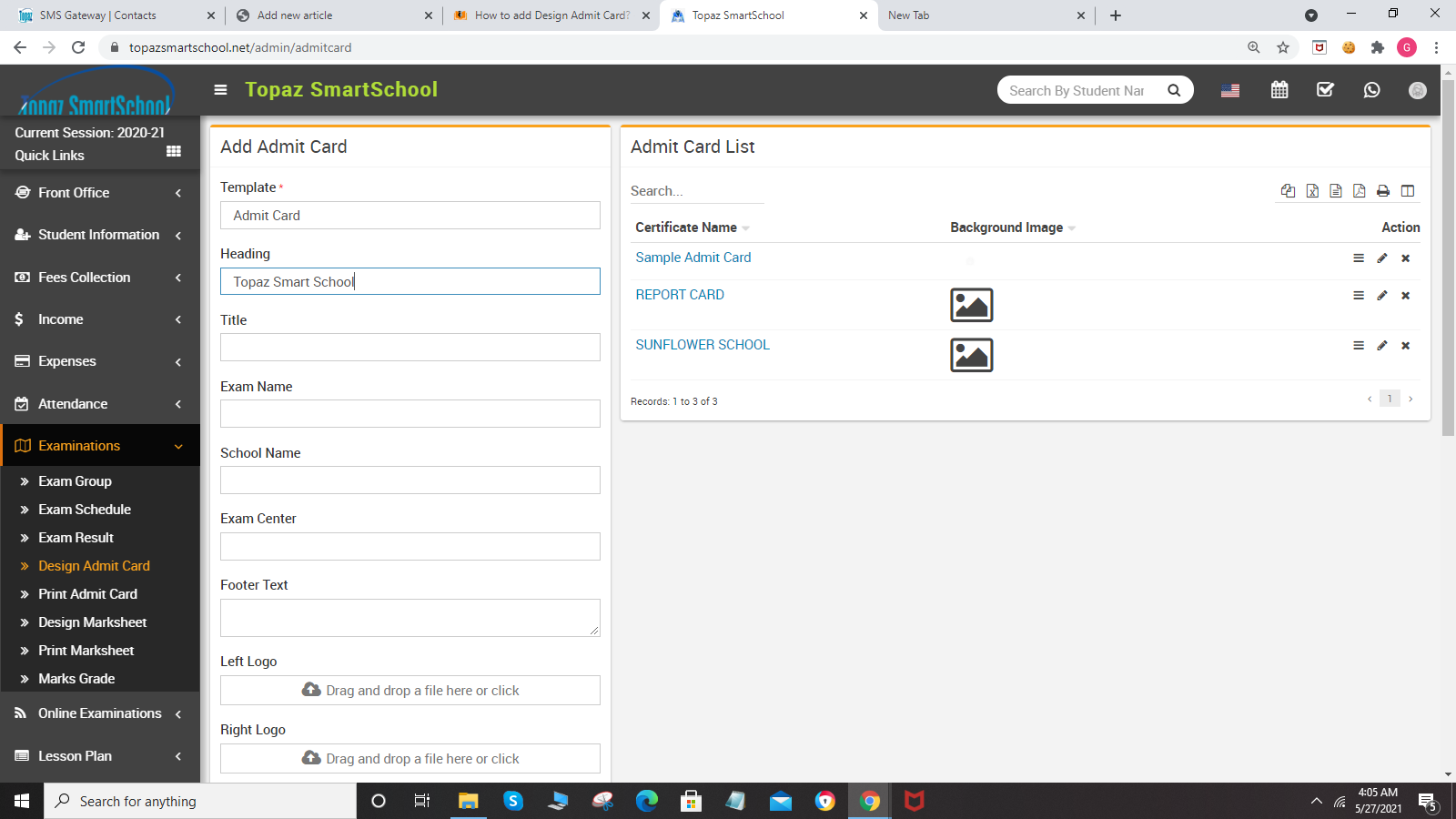The height and width of the screenshot is (819, 1456).
Task: Print the admit card list
Action: 1382,191
